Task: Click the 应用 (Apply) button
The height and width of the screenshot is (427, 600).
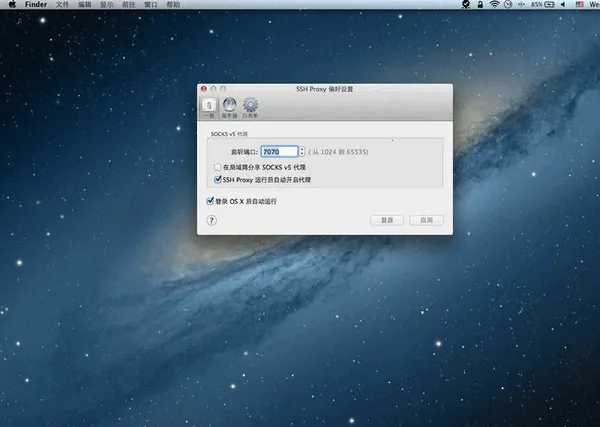Action: coord(426,220)
